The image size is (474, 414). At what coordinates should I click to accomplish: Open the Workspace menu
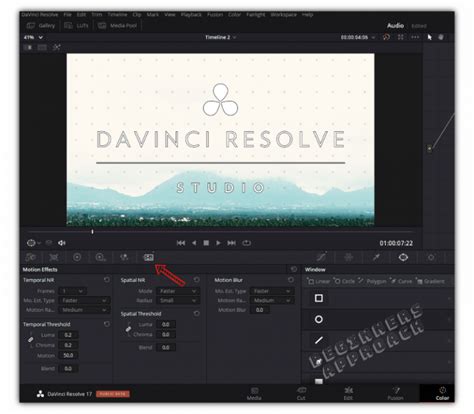pos(283,15)
